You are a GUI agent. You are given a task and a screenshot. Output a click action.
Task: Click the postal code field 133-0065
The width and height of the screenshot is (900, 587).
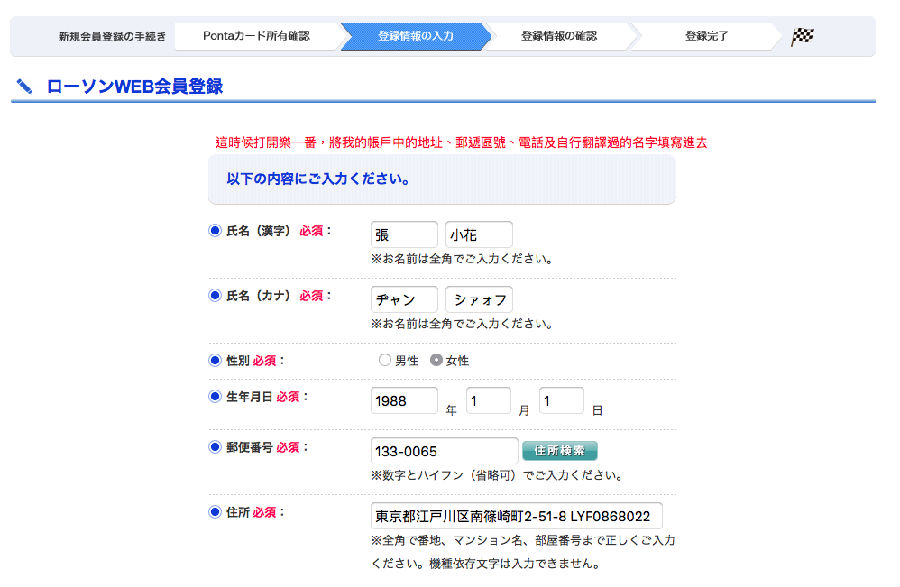coord(445,450)
